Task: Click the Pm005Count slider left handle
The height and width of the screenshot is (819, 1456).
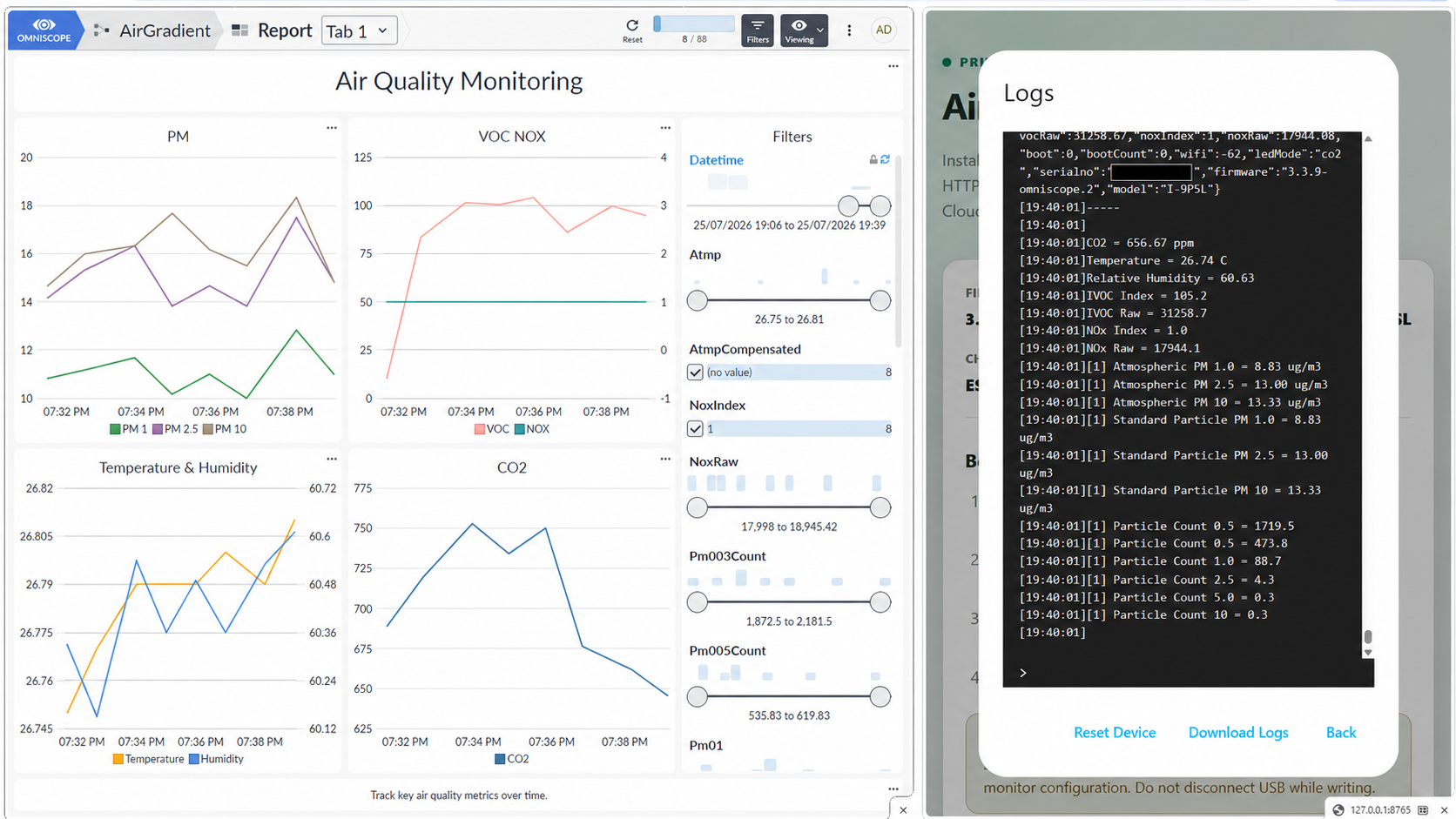Action: coord(698,696)
